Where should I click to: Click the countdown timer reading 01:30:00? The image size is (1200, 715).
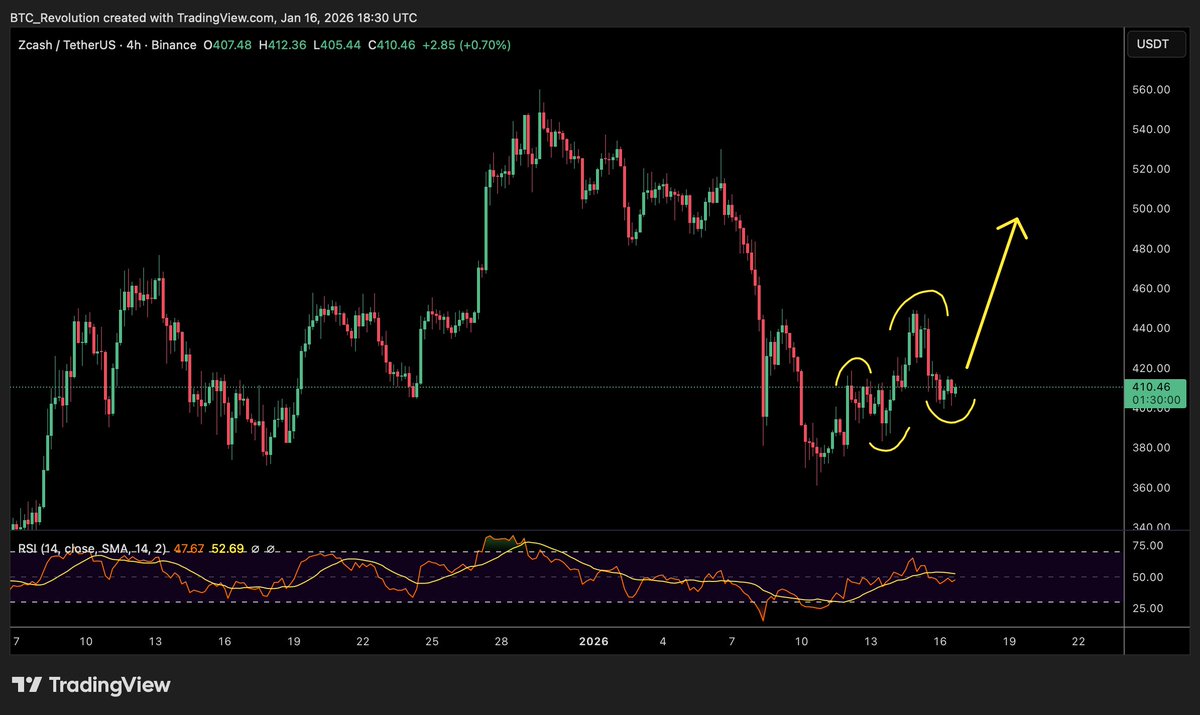point(1155,398)
